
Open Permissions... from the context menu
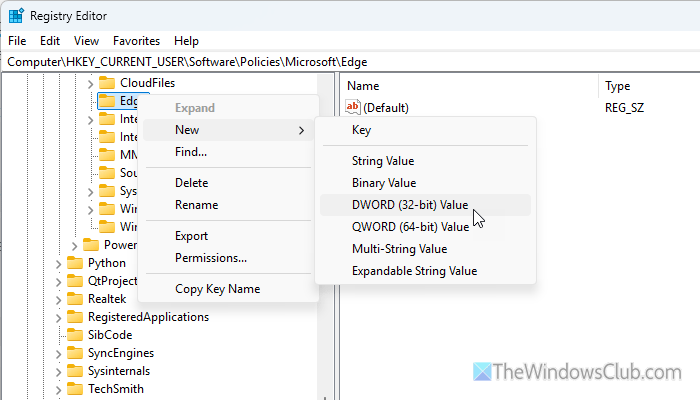click(x=211, y=258)
